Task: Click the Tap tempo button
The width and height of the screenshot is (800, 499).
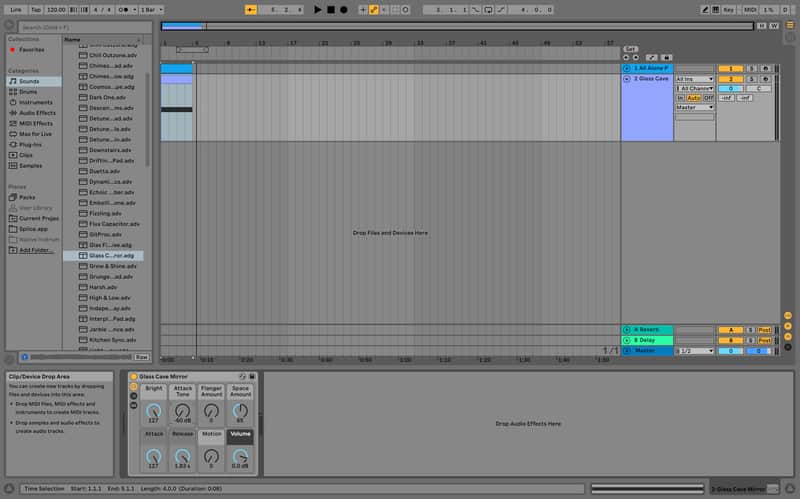Action: click(x=36, y=10)
